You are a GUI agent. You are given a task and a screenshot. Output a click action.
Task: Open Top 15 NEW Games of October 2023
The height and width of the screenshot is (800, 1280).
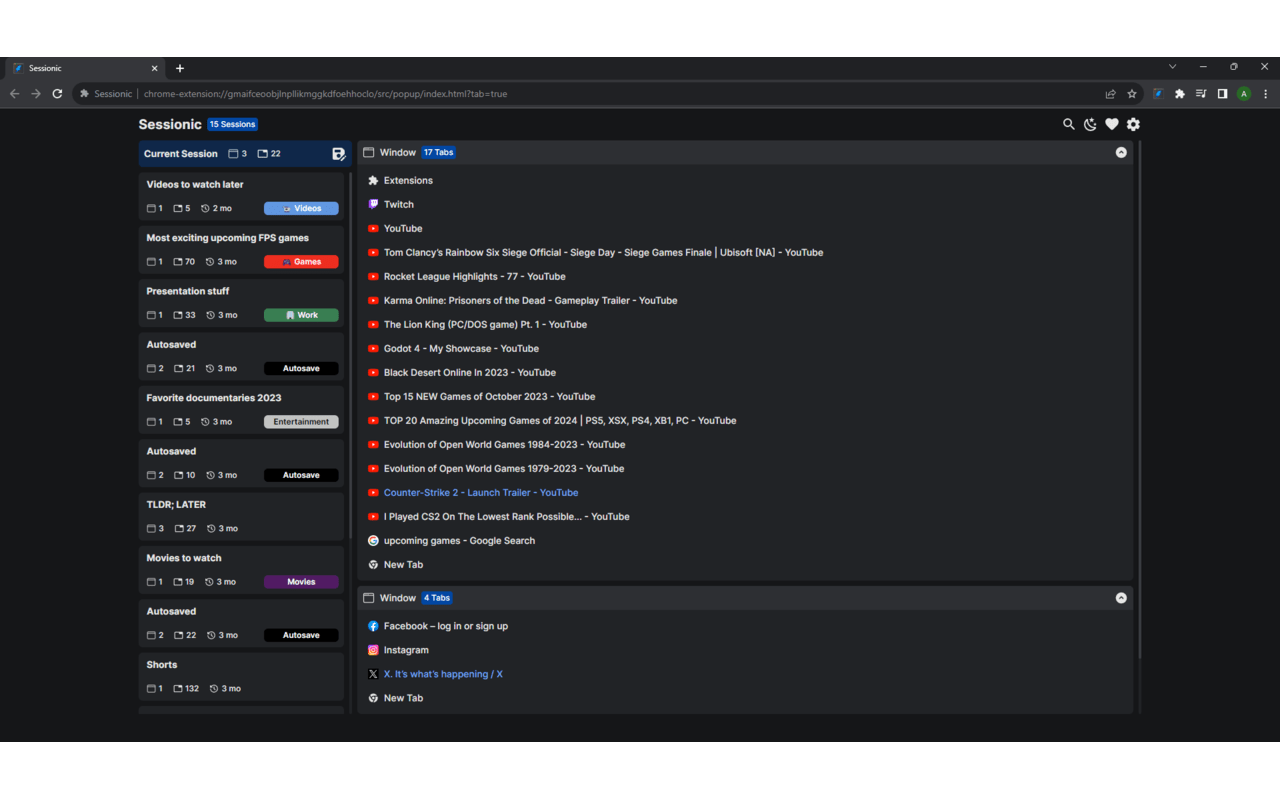(x=490, y=396)
